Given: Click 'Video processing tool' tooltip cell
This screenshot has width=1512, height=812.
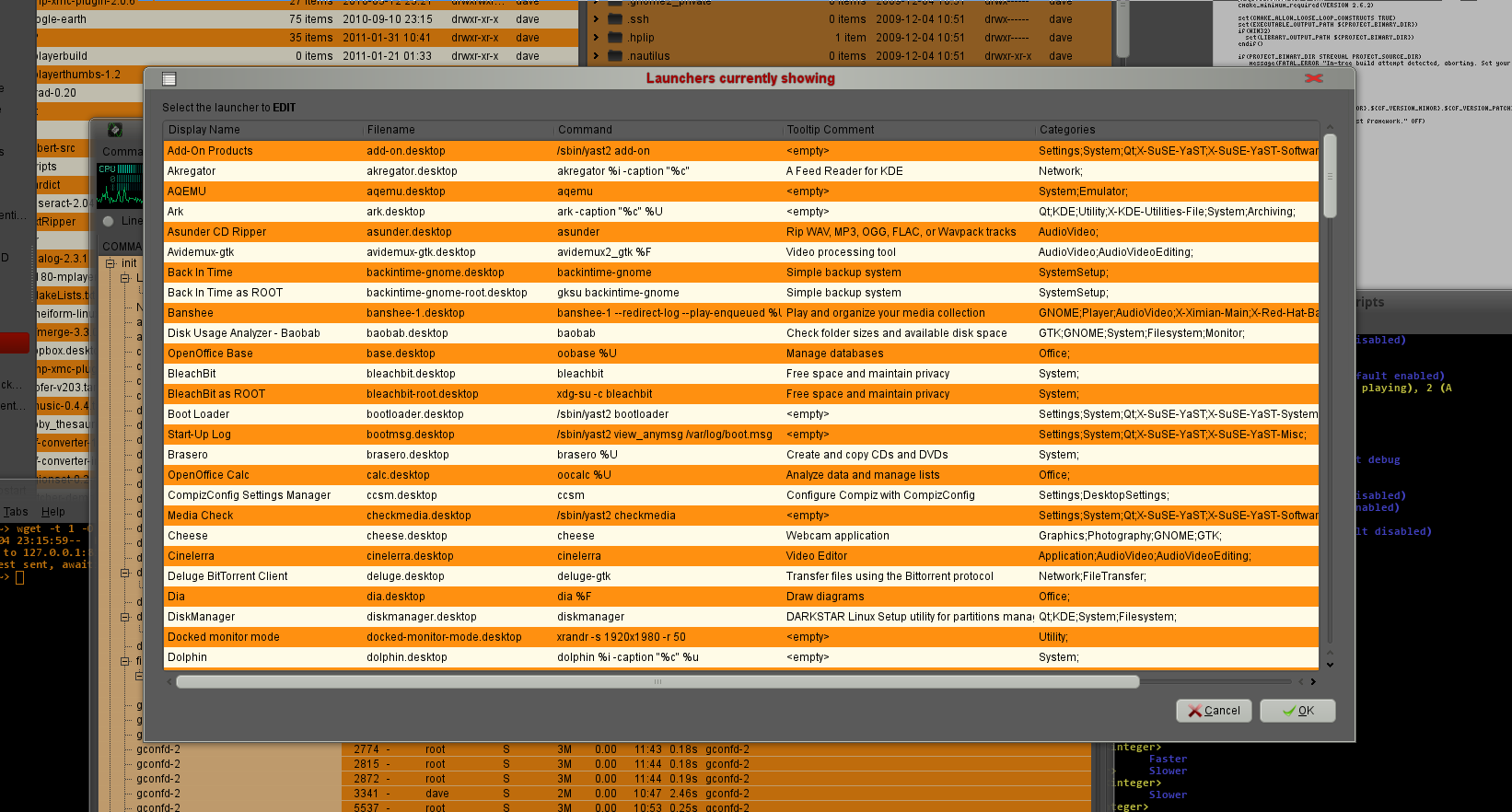Looking at the screenshot, I should tap(909, 252).
